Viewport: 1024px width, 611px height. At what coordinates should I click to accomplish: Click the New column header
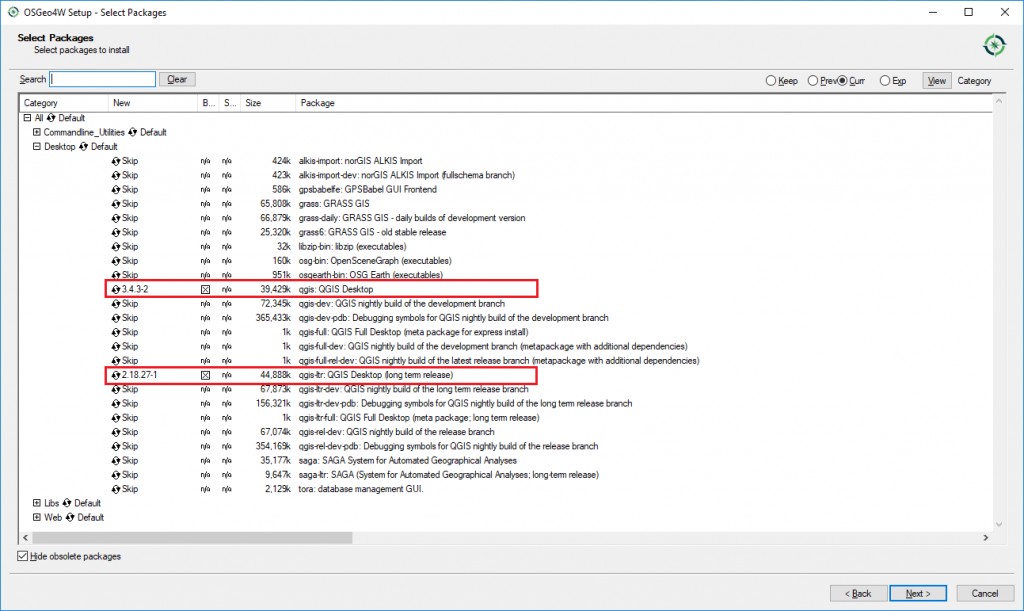pyautogui.click(x=153, y=103)
